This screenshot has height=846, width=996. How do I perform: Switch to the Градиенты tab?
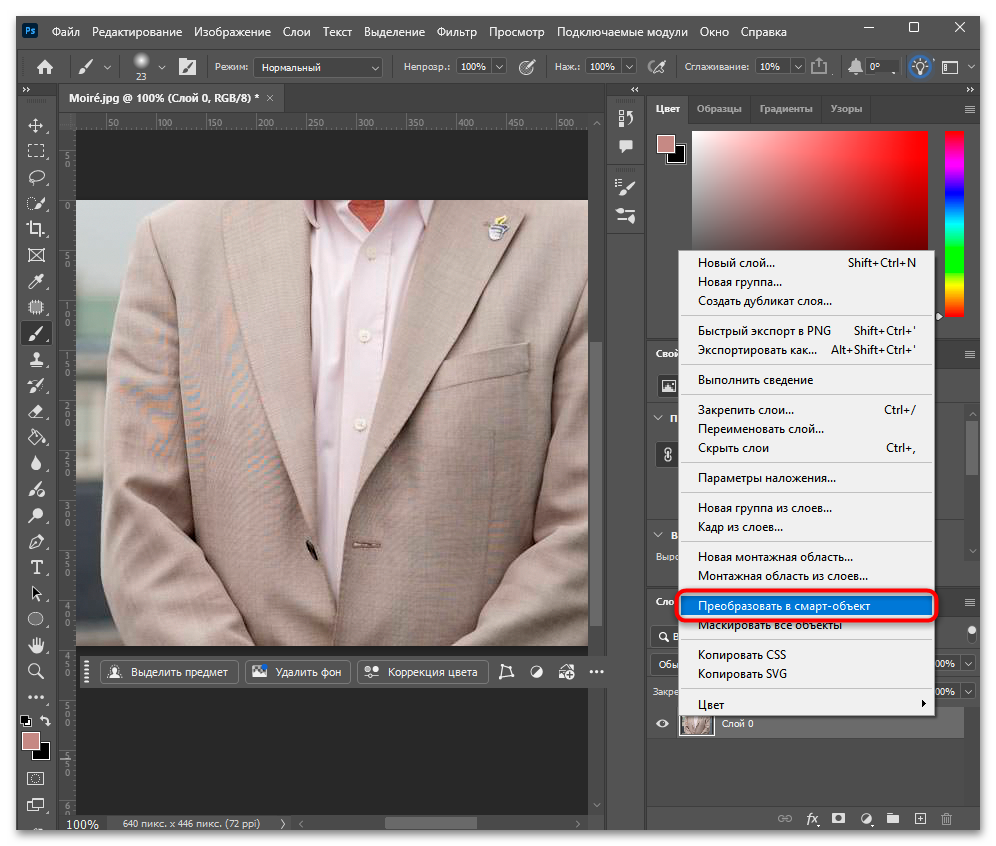[786, 109]
